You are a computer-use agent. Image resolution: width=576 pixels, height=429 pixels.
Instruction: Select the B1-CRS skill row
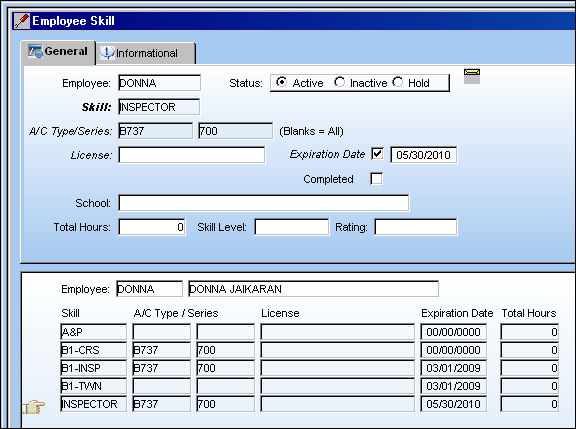coord(93,350)
